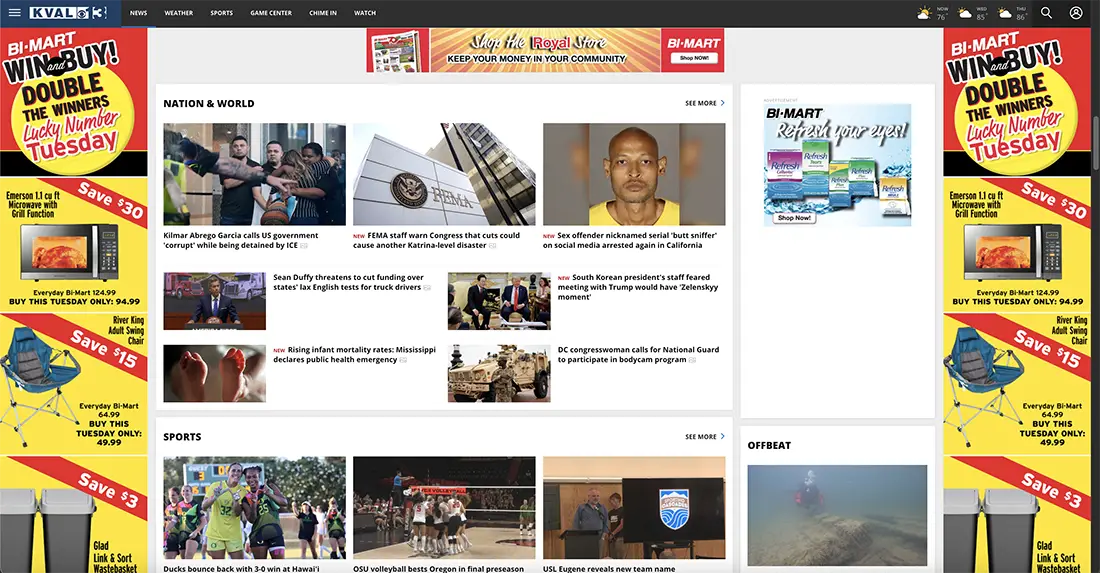Open the Weather menu
The image size is (1100, 573).
pos(179,13)
